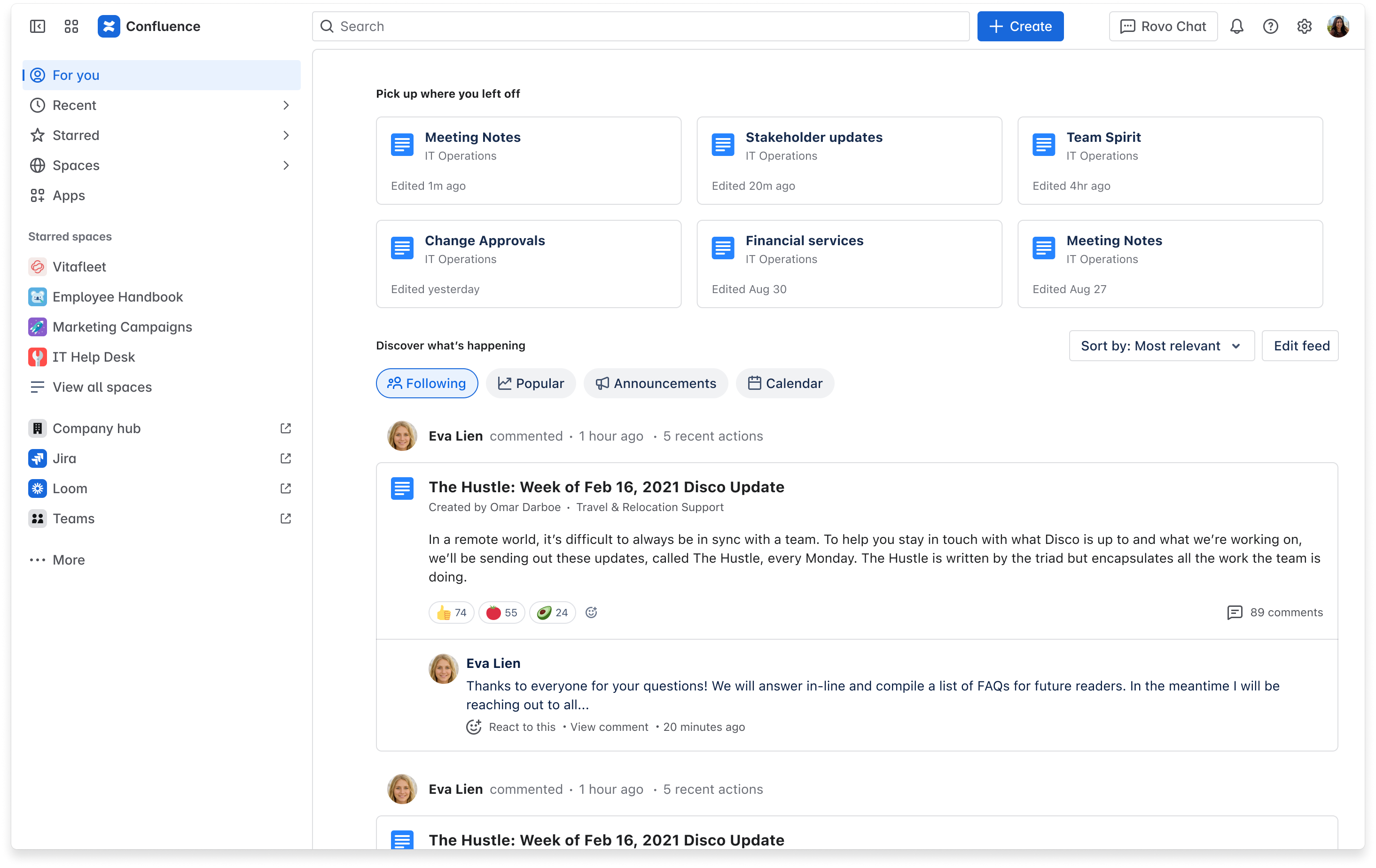Click into the Search field
The height and width of the screenshot is (868, 1376).
(640, 26)
